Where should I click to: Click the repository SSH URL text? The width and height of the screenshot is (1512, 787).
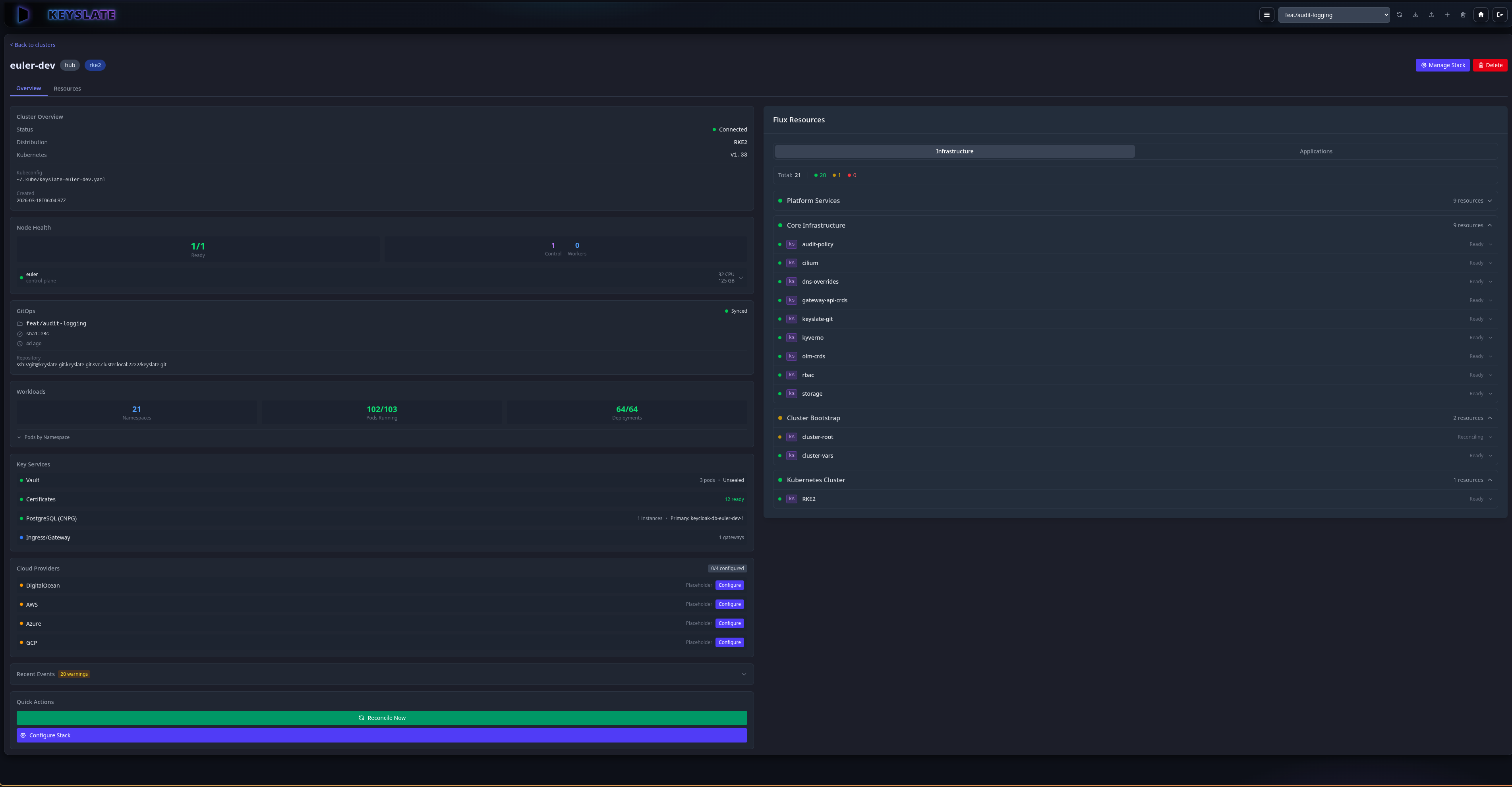(x=91, y=364)
